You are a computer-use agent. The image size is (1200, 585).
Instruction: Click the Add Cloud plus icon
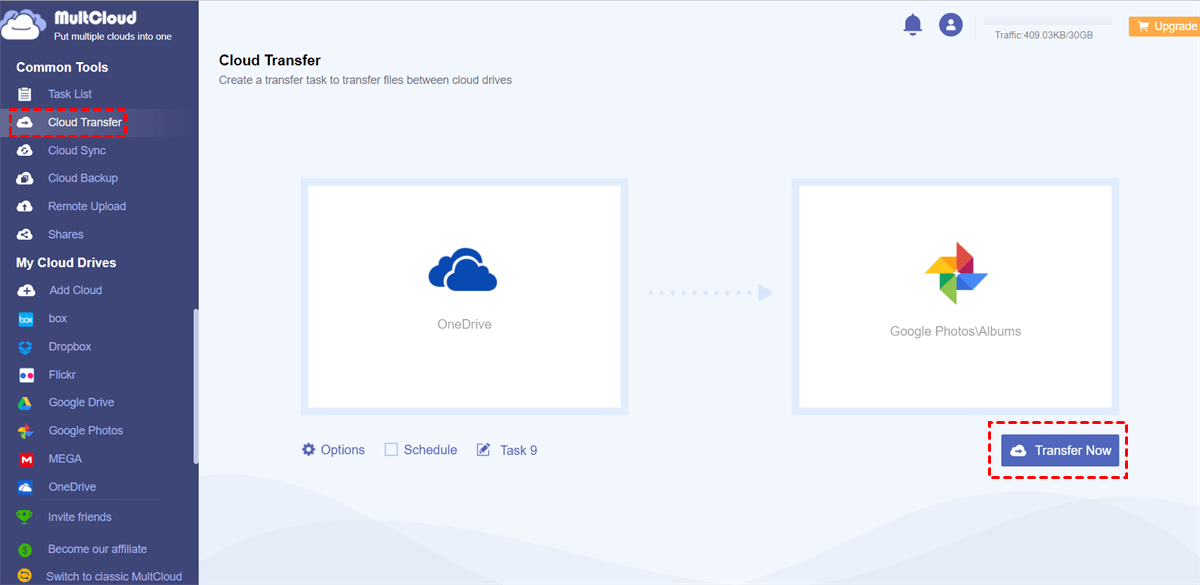coord(26,290)
